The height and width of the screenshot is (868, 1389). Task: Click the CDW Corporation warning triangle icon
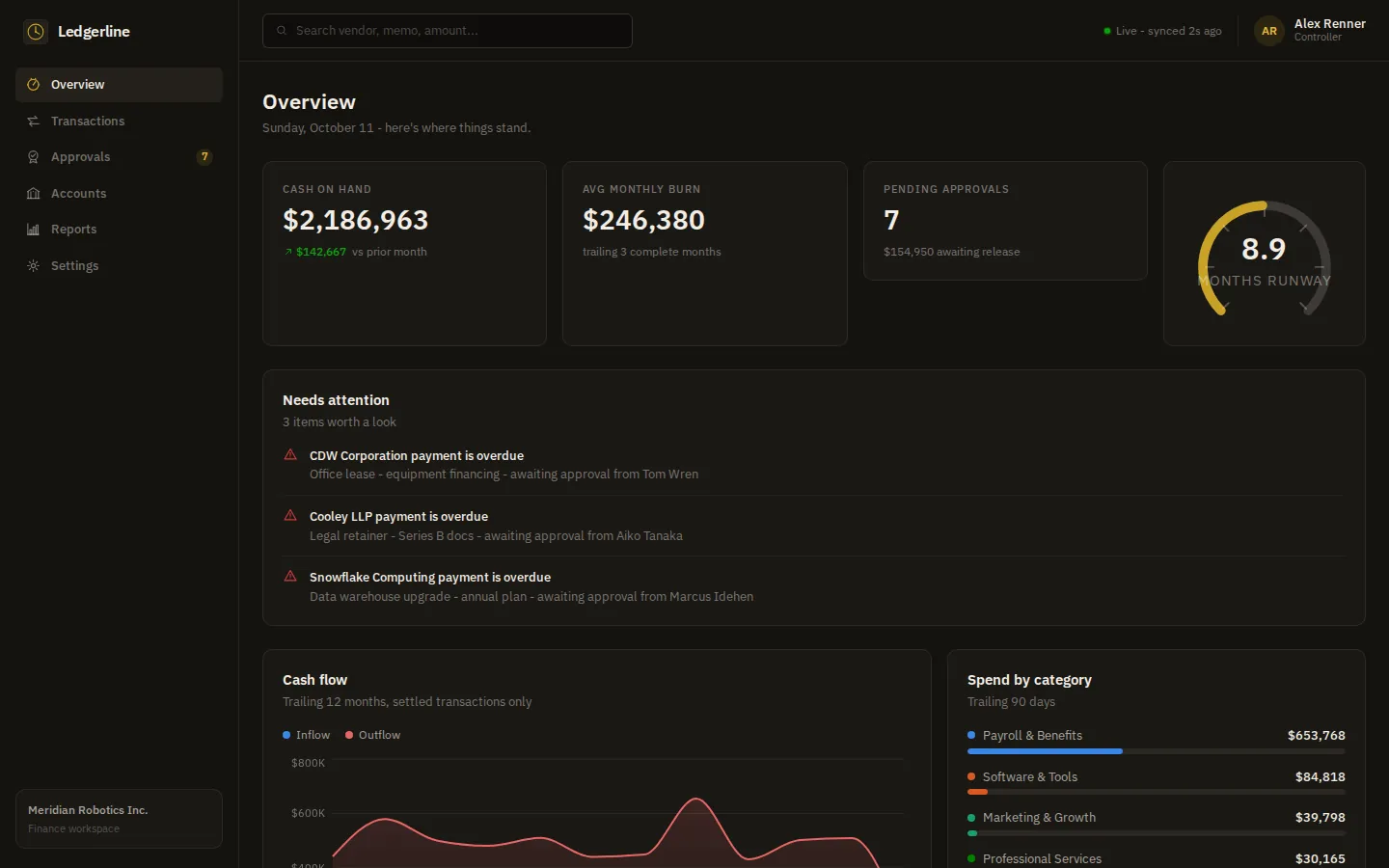290,454
